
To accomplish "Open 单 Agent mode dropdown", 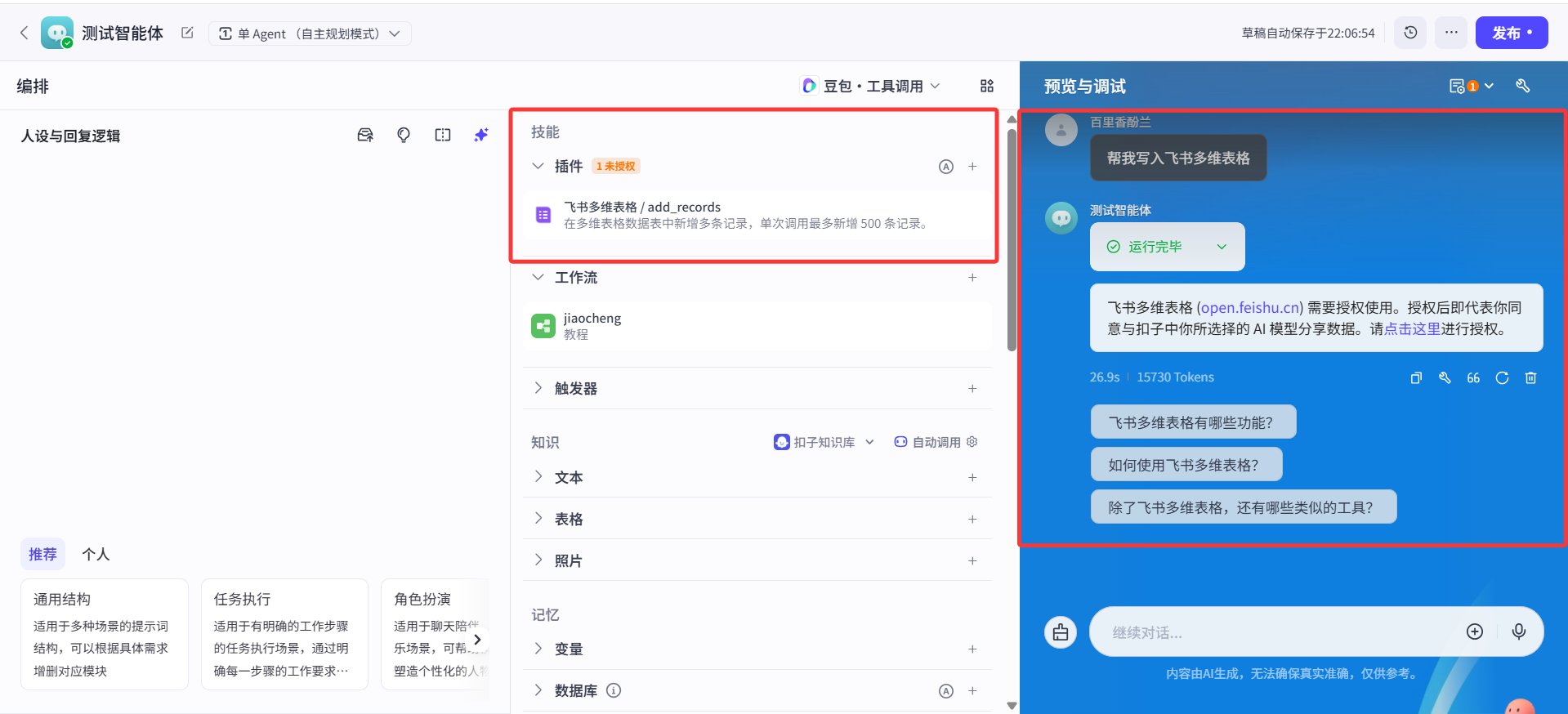I will coord(310,33).
